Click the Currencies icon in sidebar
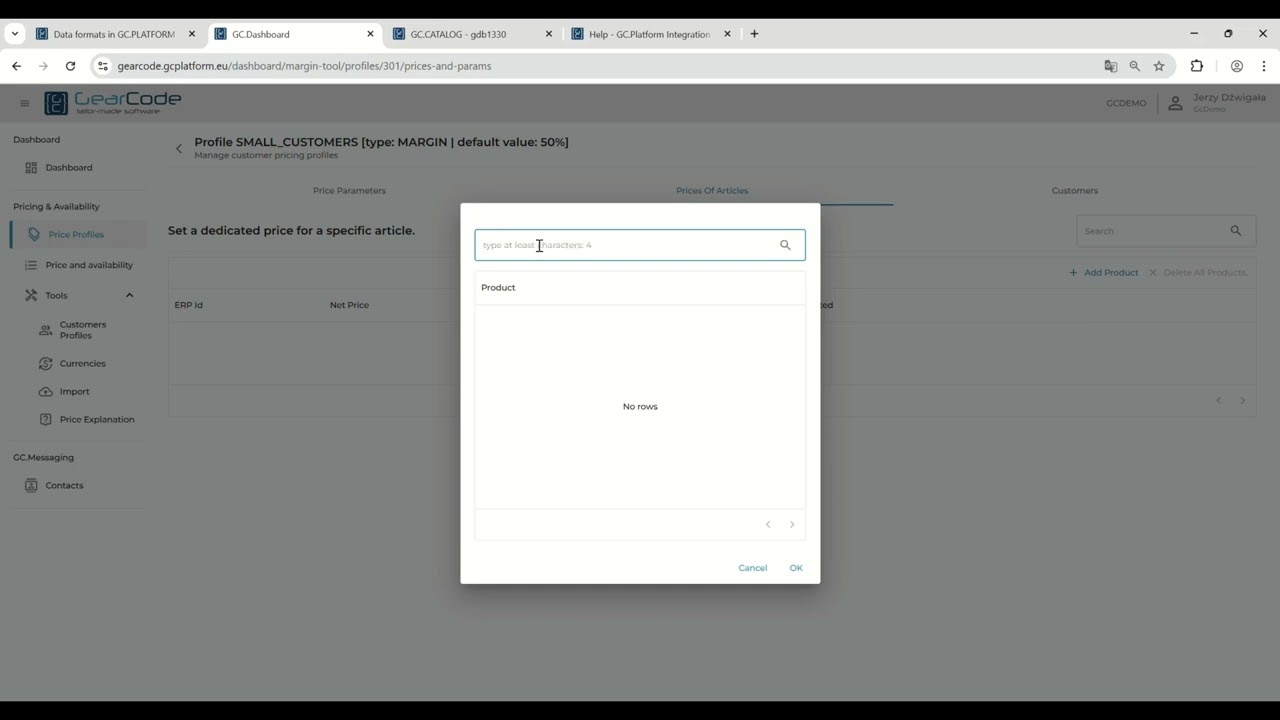This screenshot has width=1280, height=720. [x=45, y=363]
